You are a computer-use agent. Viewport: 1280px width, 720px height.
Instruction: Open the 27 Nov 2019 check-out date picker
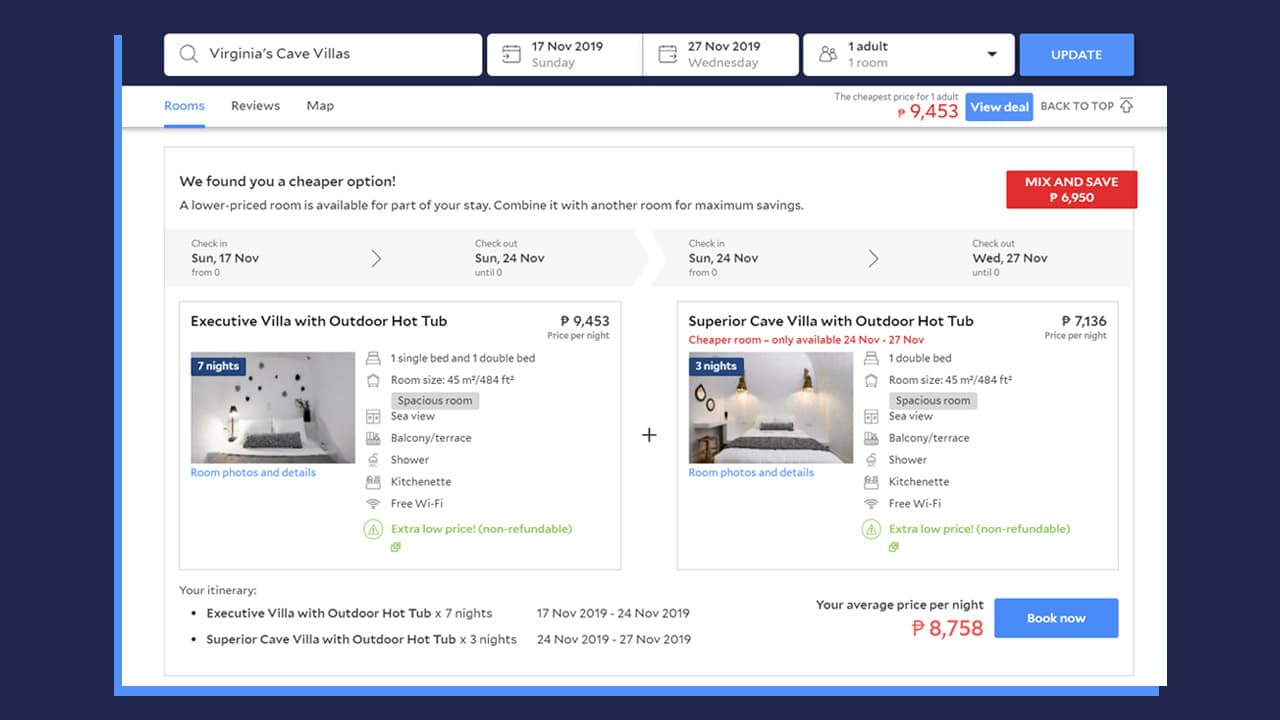point(723,54)
